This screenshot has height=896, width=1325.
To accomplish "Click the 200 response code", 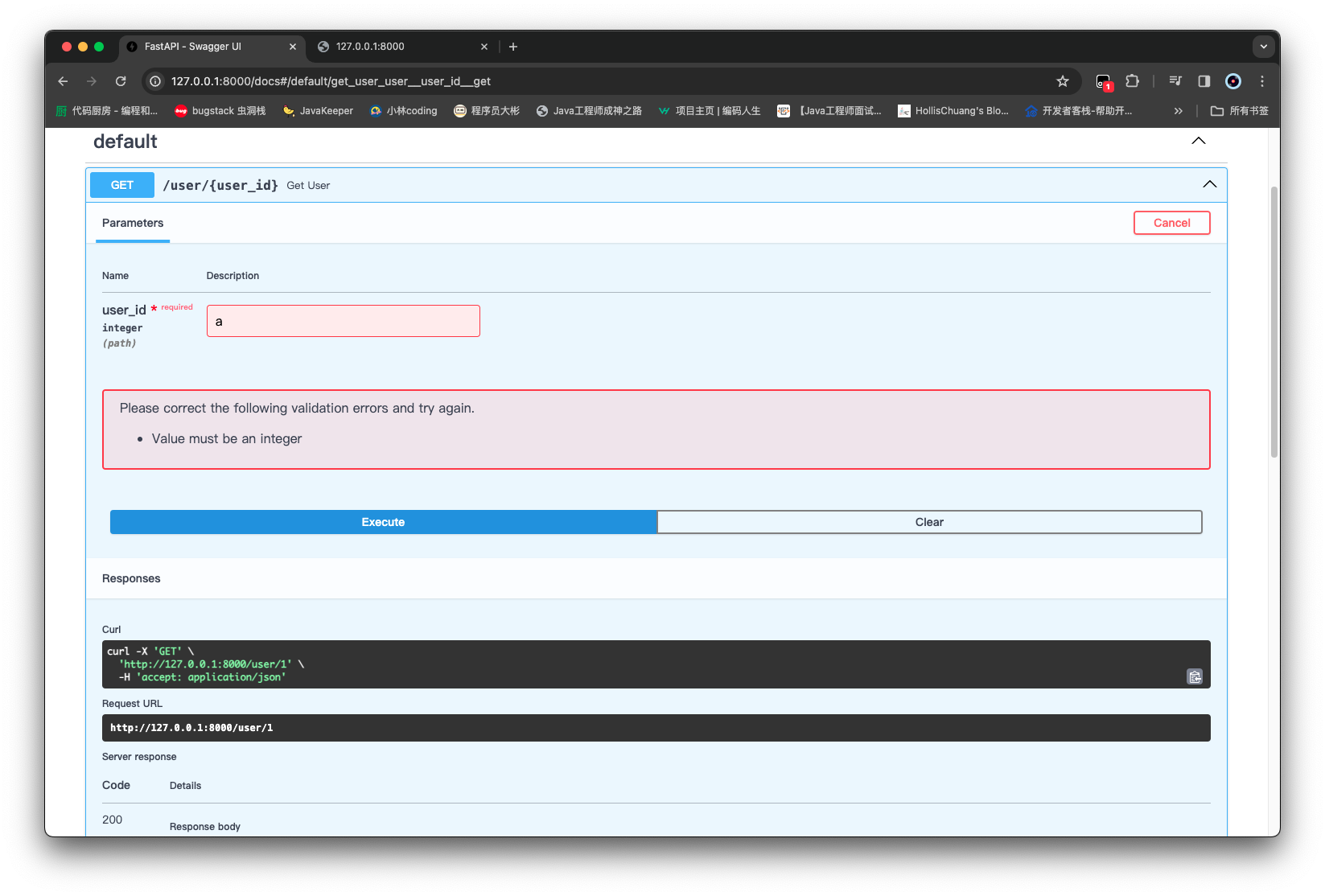I will (113, 820).
